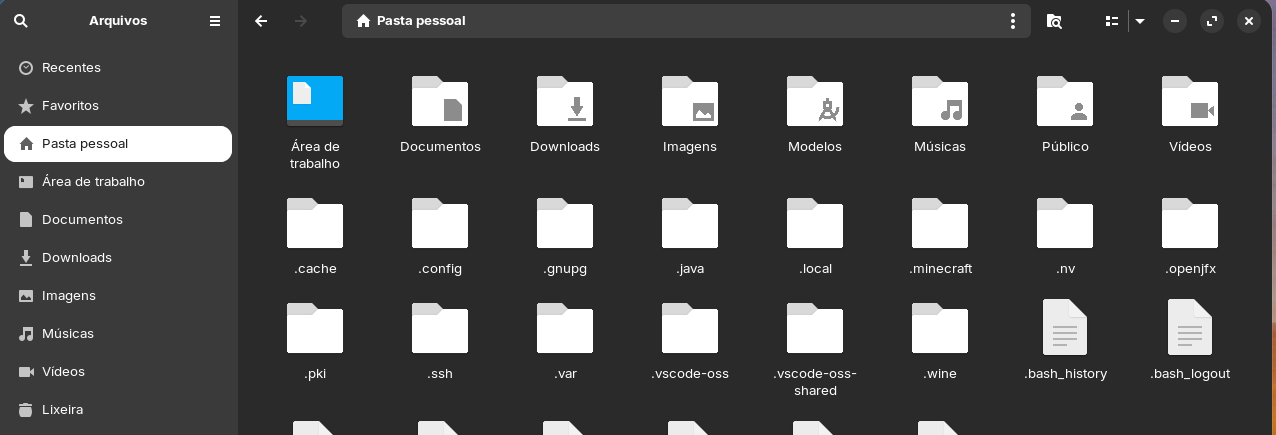Minimize the Arquivos window
Screen dimensions: 1276x435
tap(1175, 20)
